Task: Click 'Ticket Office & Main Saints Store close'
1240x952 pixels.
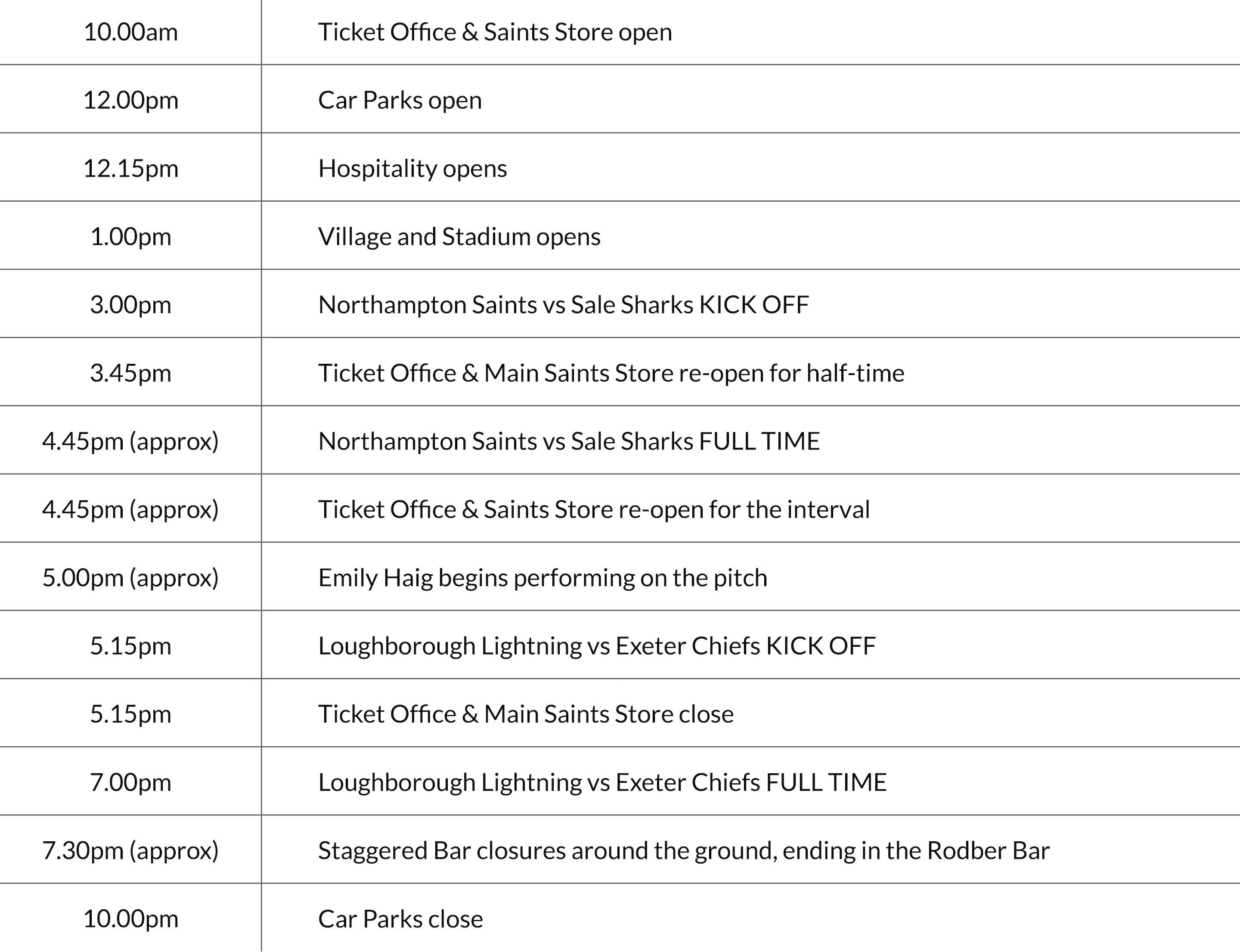Action: point(525,714)
